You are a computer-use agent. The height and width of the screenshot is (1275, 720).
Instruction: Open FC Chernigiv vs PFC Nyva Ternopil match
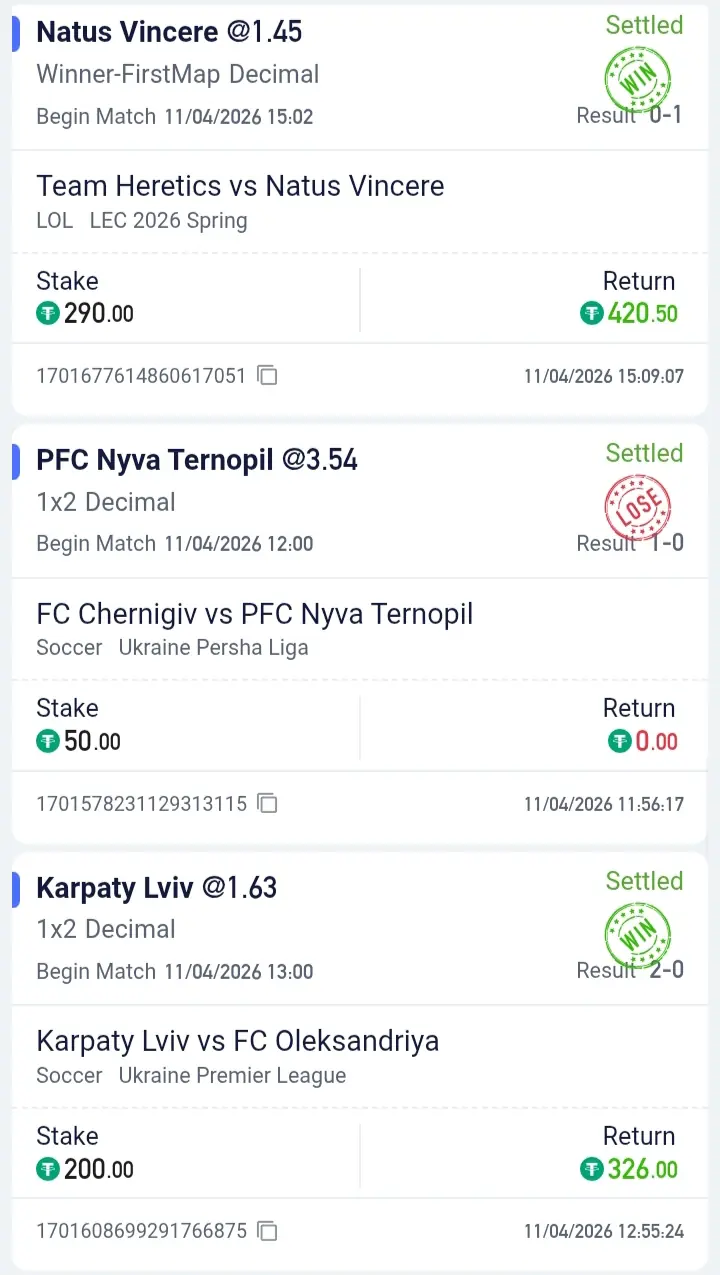[x=254, y=613]
